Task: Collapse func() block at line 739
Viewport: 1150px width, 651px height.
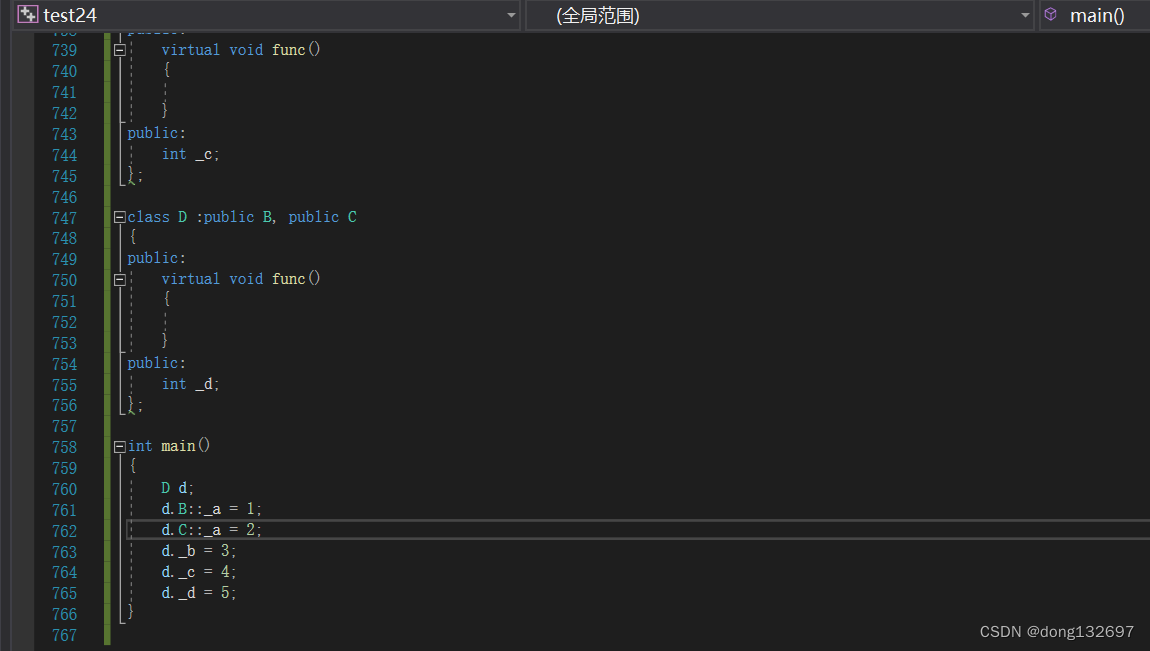Action: click(120, 50)
